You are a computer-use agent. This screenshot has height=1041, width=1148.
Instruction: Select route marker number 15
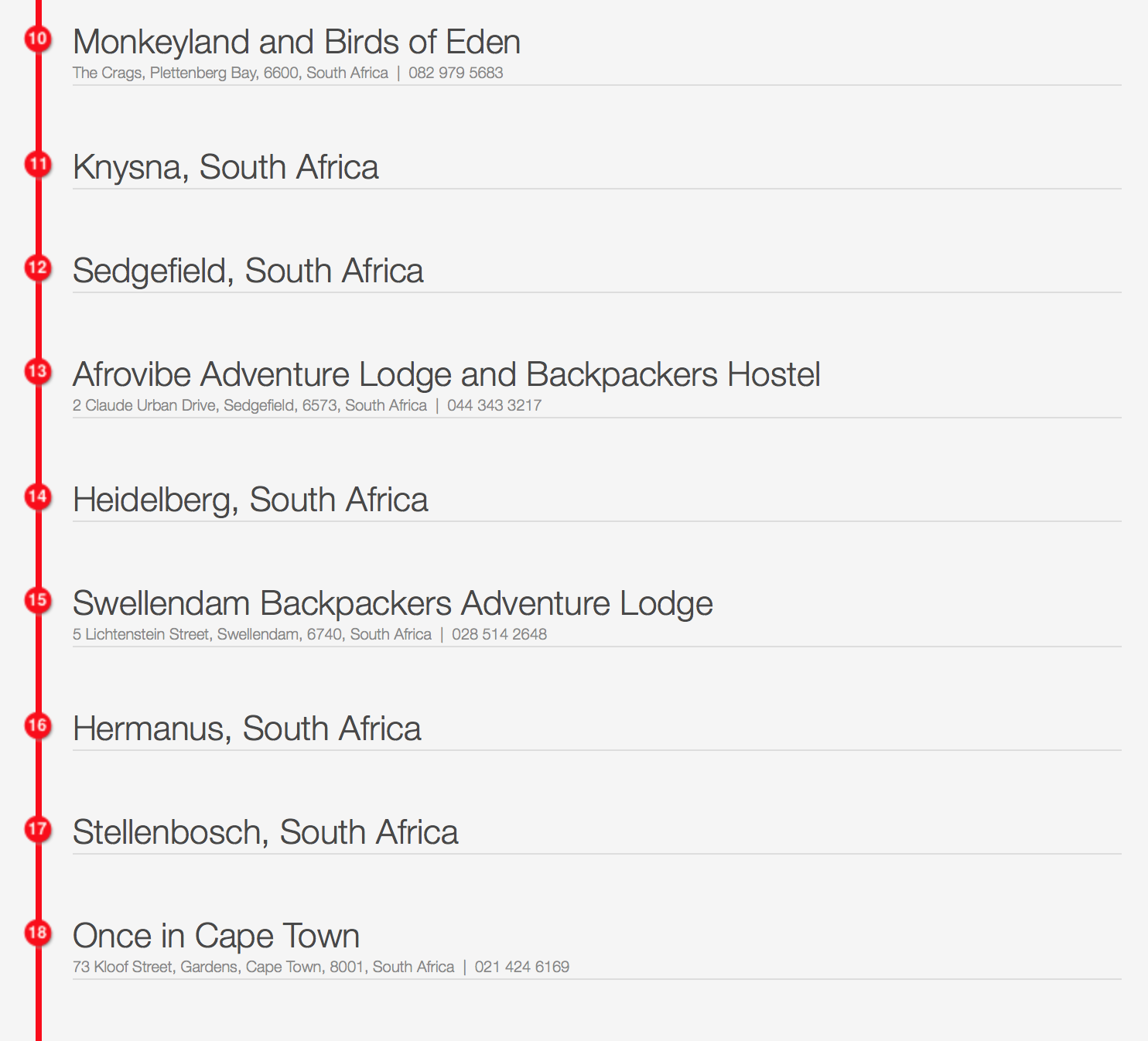(x=38, y=600)
